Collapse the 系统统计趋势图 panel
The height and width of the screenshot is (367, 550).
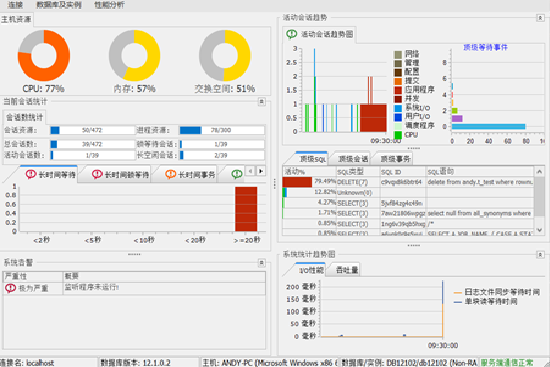[540, 254]
